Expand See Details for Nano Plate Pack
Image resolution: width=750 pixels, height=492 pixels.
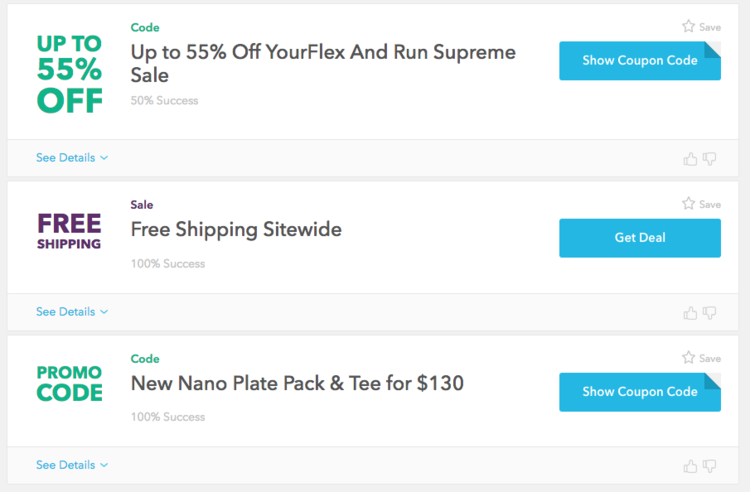click(x=72, y=465)
